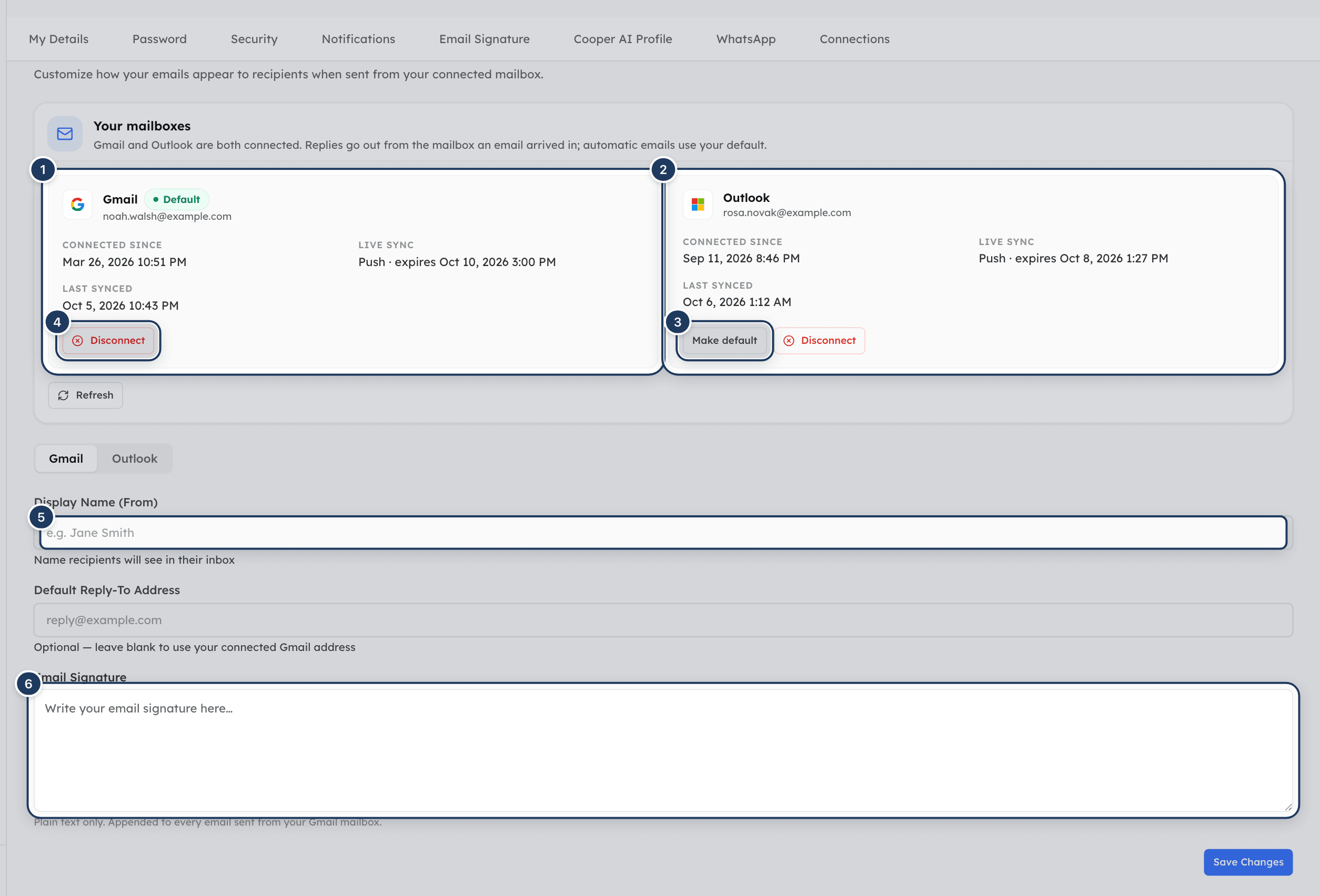Click the mailbox envelope icon
Screen dimensions: 1320x896
[65, 134]
